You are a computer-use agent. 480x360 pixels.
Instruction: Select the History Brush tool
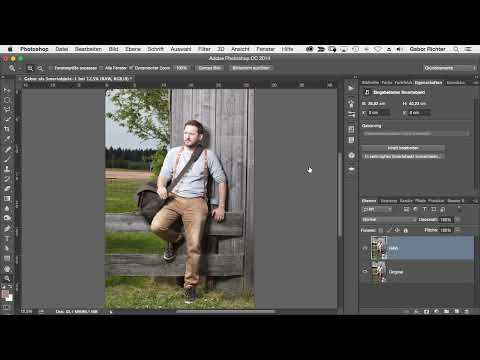pos(7,179)
